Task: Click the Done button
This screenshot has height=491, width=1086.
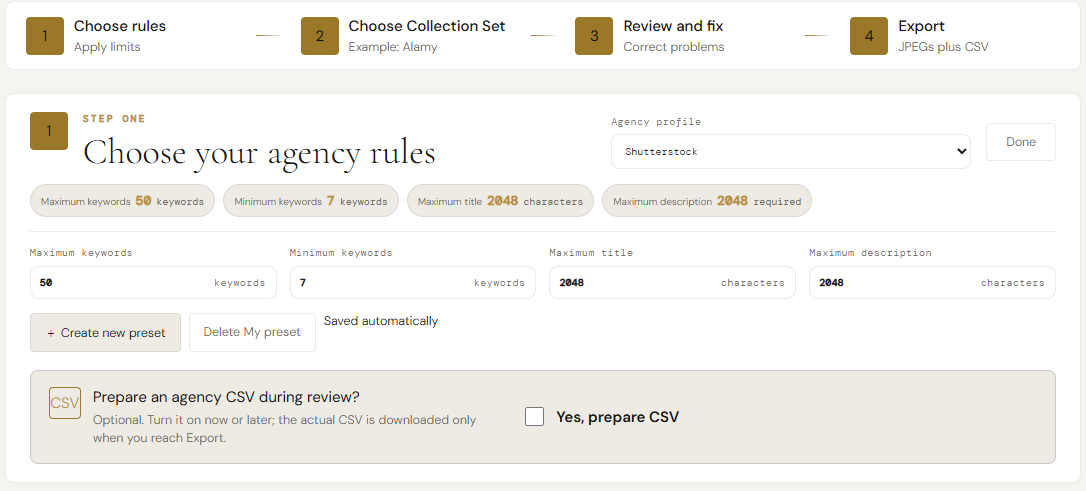Action: click(1020, 142)
